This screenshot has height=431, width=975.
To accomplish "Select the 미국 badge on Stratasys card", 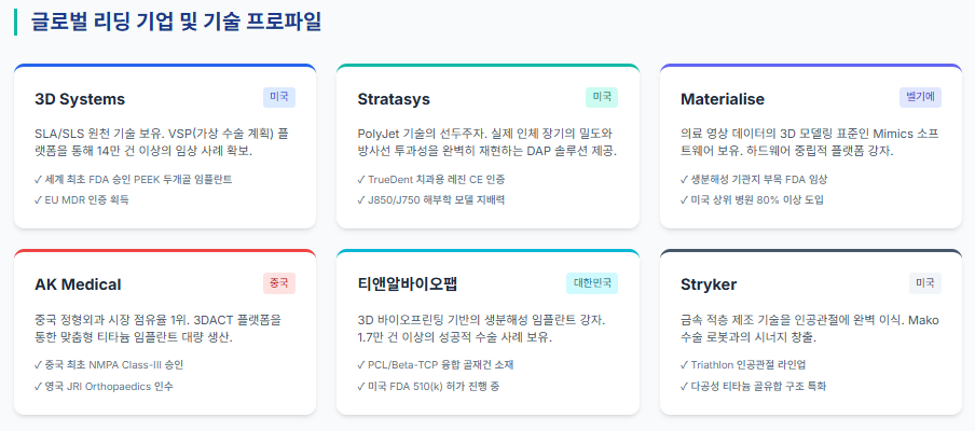I will coord(601,98).
